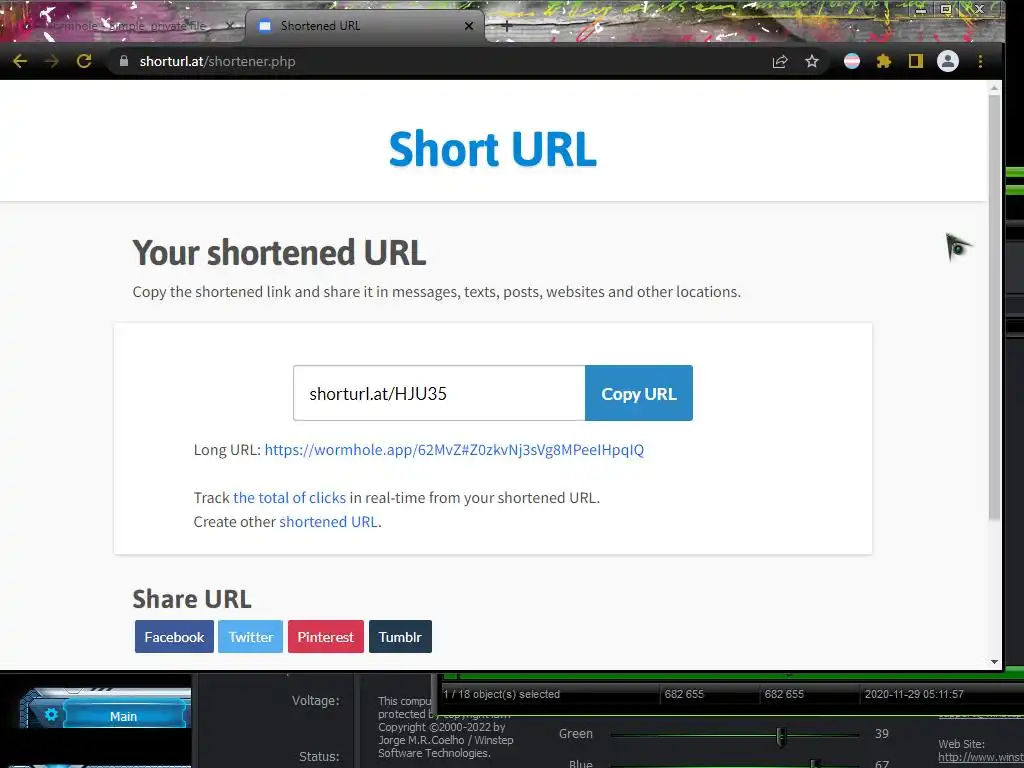Open the Chrome profile avatar

(x=948, y=61)
